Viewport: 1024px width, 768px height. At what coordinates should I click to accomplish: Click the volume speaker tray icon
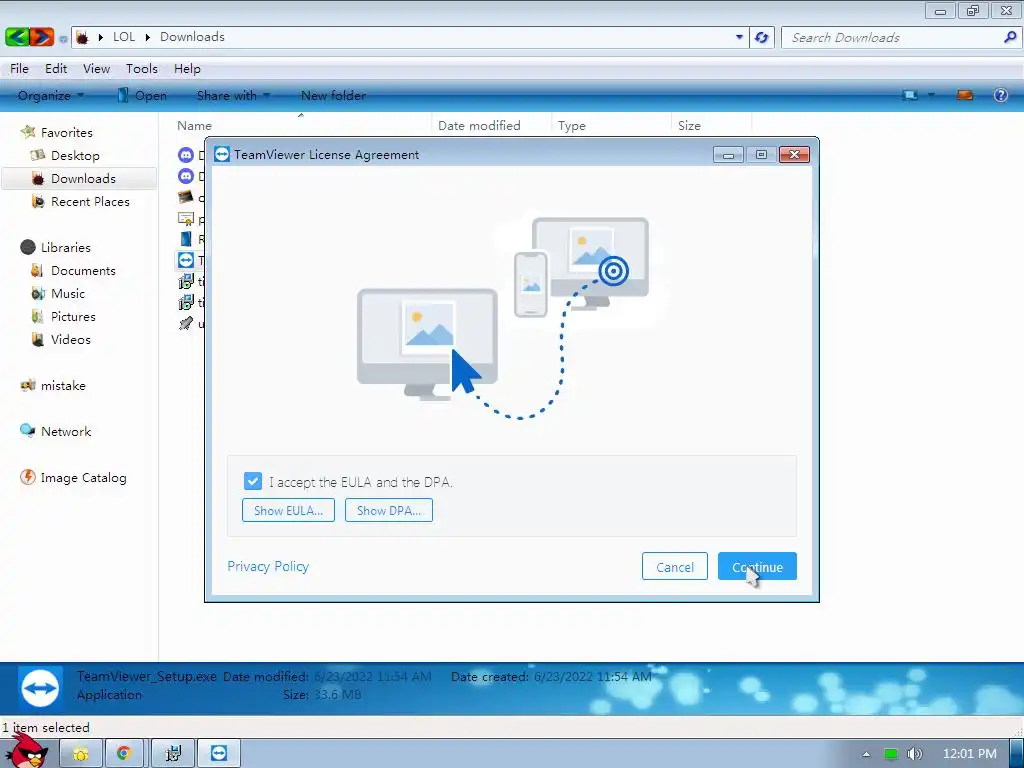(x=914, y=754)
